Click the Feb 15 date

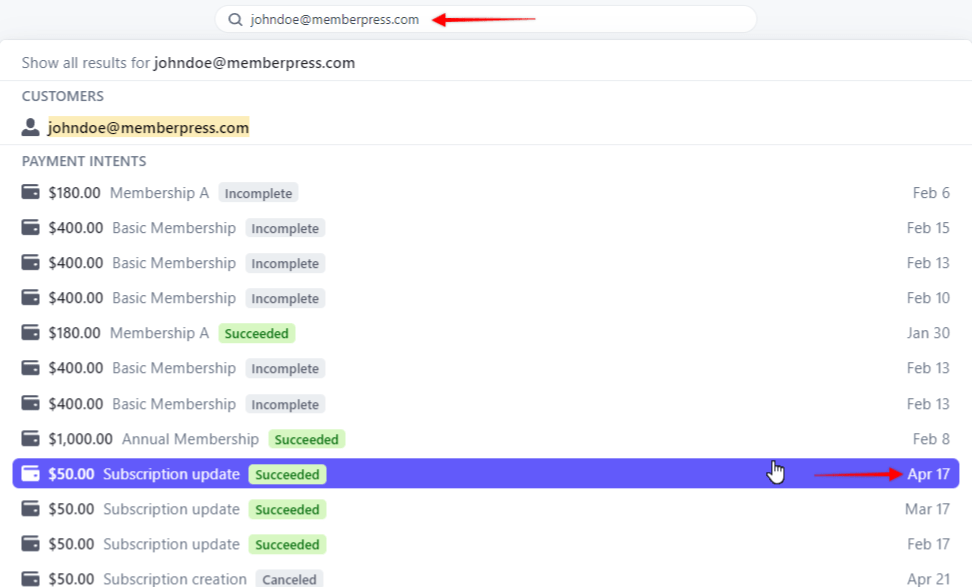click(x=928, y=228)
